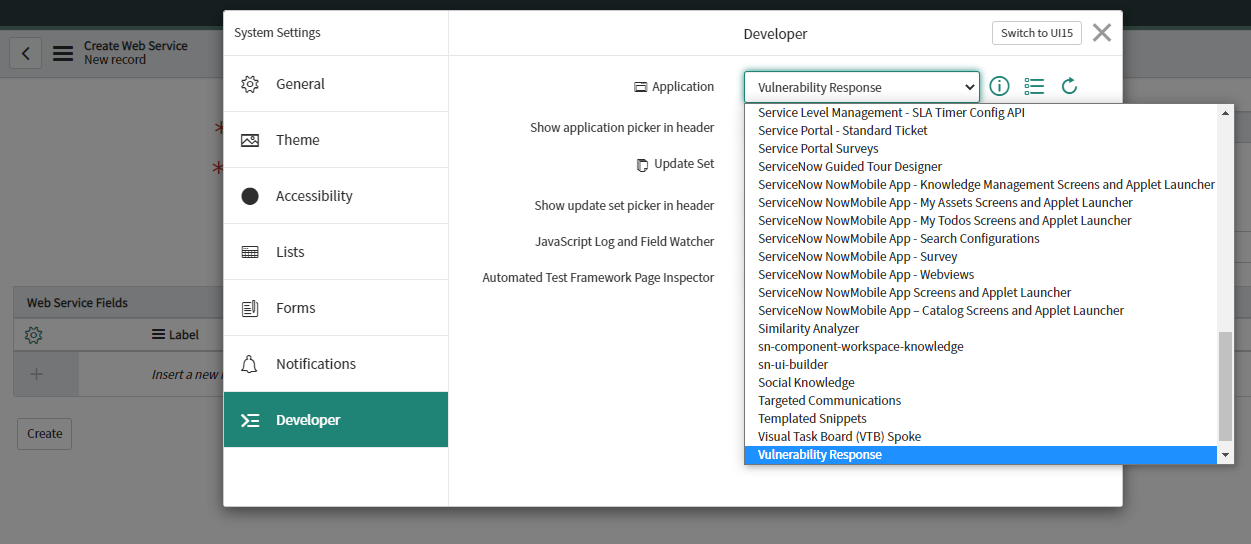Select NowMobile App – Catalog Screens option
1251x544 pixels.
point(982,310)
